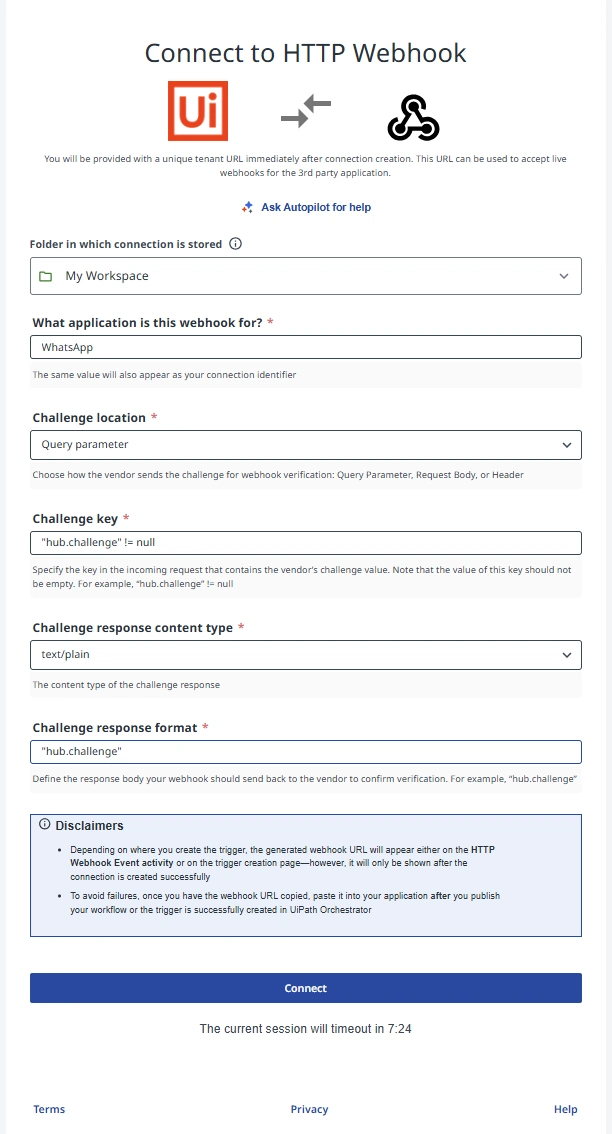Click the UiPath logo icon
612x1134 pixels.
pyautogui.click(x=198, y=111)
